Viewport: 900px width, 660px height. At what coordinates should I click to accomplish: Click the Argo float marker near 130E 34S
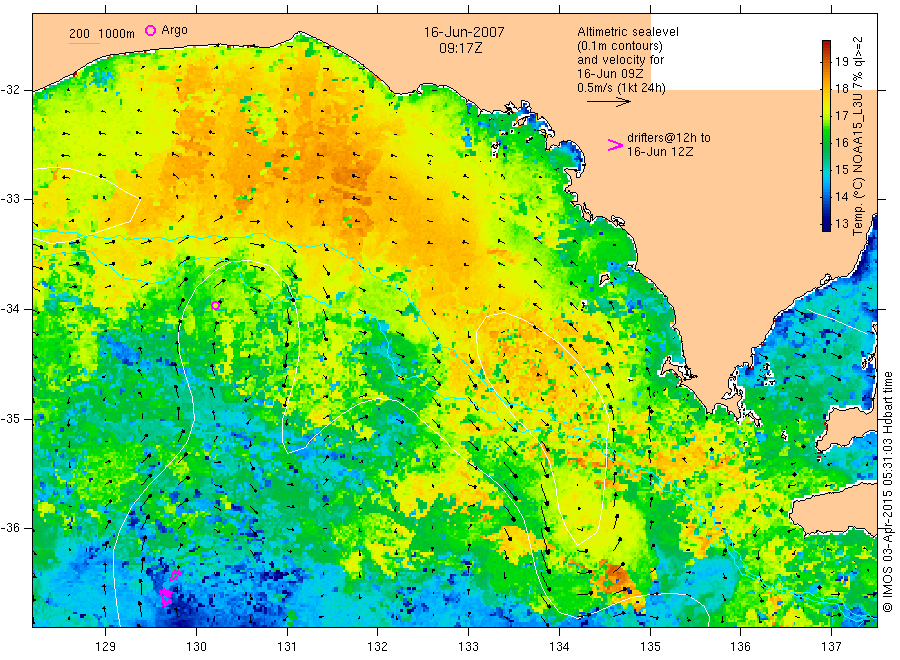click(215, 305)
